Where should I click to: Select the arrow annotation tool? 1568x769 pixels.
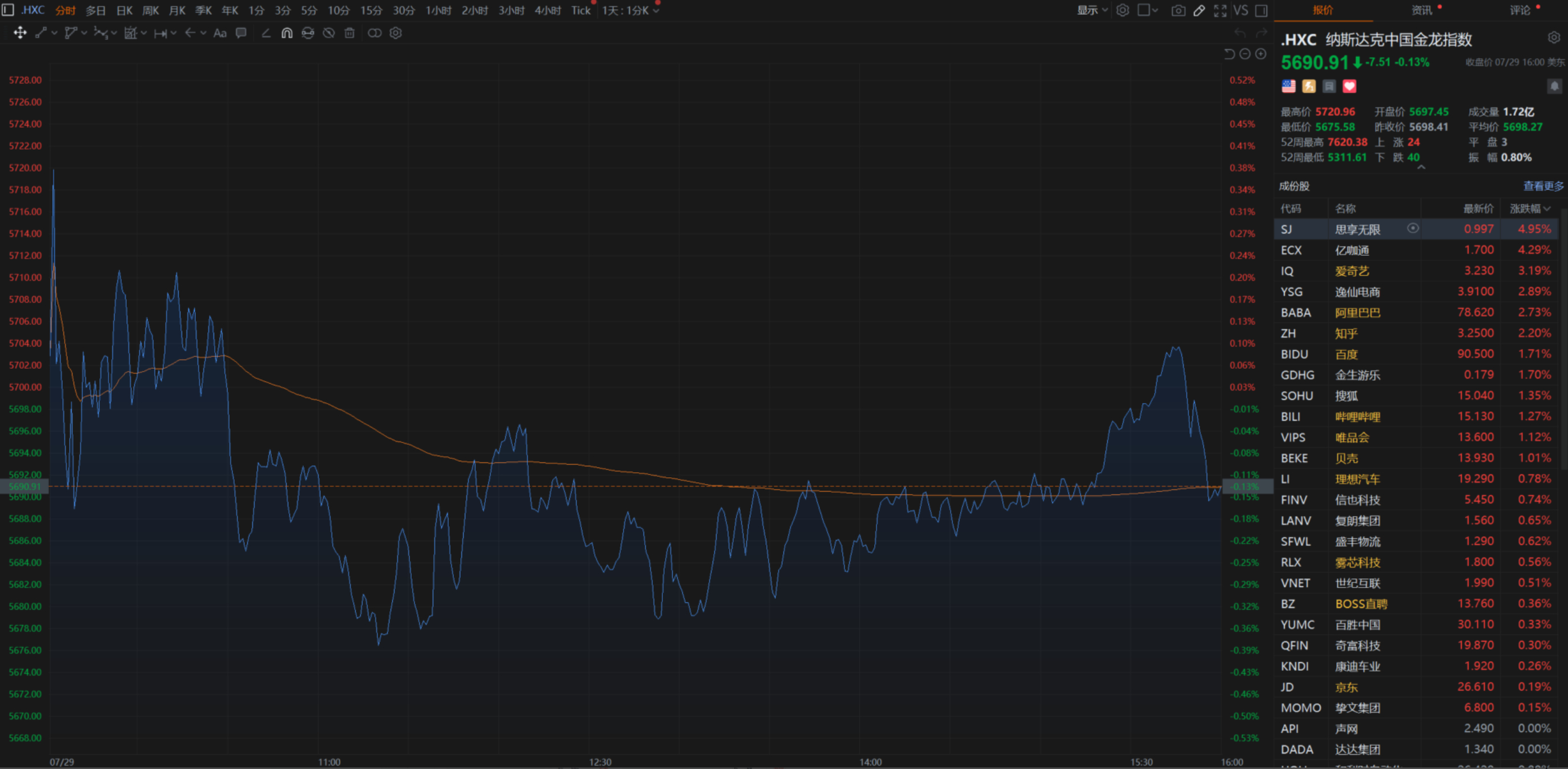point(190,33)
